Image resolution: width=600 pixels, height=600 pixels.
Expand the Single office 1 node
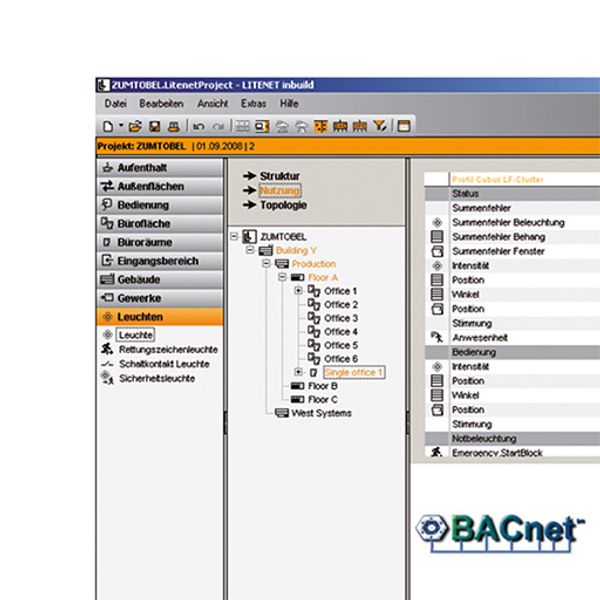pos(298,372)
